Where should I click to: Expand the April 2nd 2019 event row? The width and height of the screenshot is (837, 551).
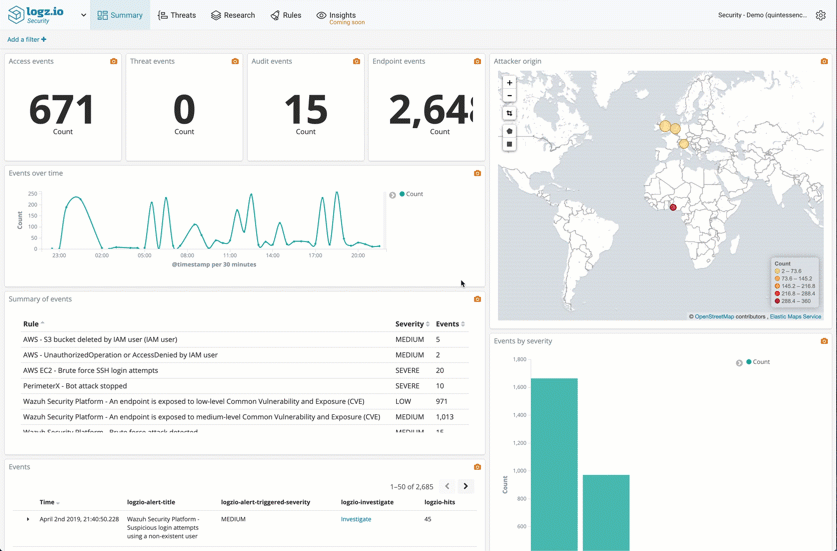click(x=28, y=519)
